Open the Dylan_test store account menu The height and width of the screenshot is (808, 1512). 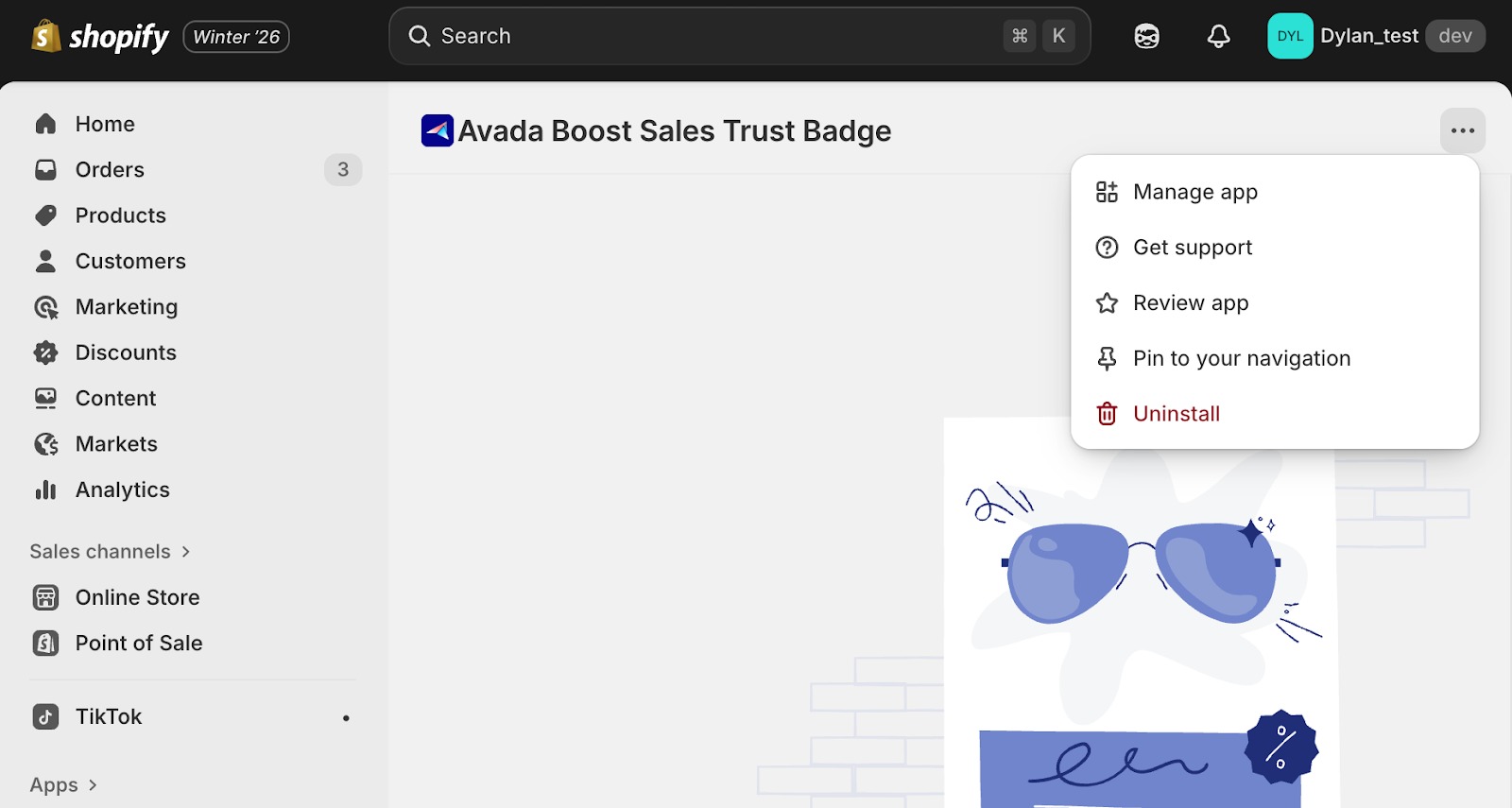coord(1377,36)
